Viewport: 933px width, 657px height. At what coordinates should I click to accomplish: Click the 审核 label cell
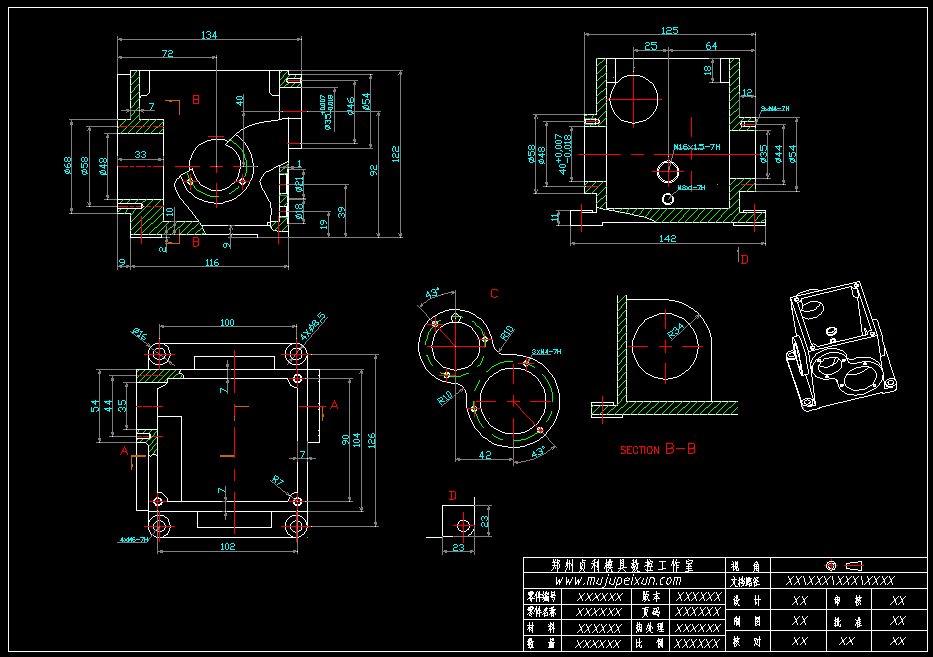point(849,601)
